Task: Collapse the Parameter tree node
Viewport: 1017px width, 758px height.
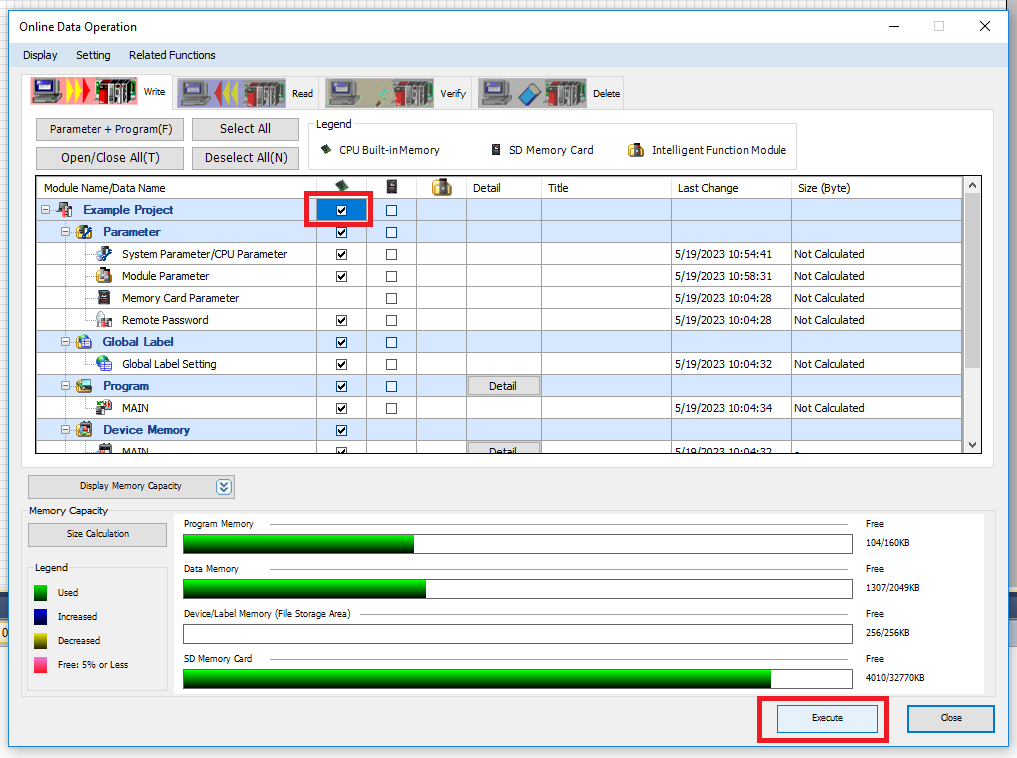Action: point(65,232)
